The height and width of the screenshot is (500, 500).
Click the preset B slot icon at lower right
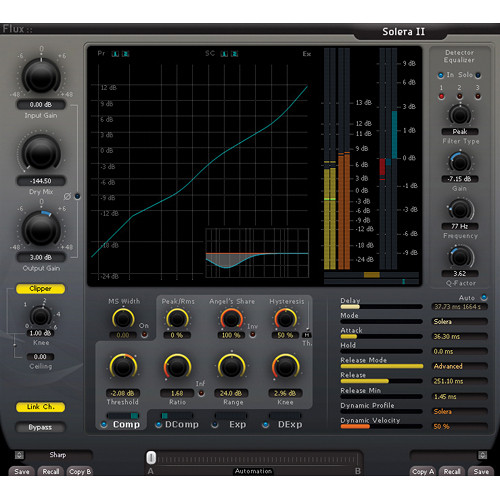pyautogui.click(x=482, y=455)
